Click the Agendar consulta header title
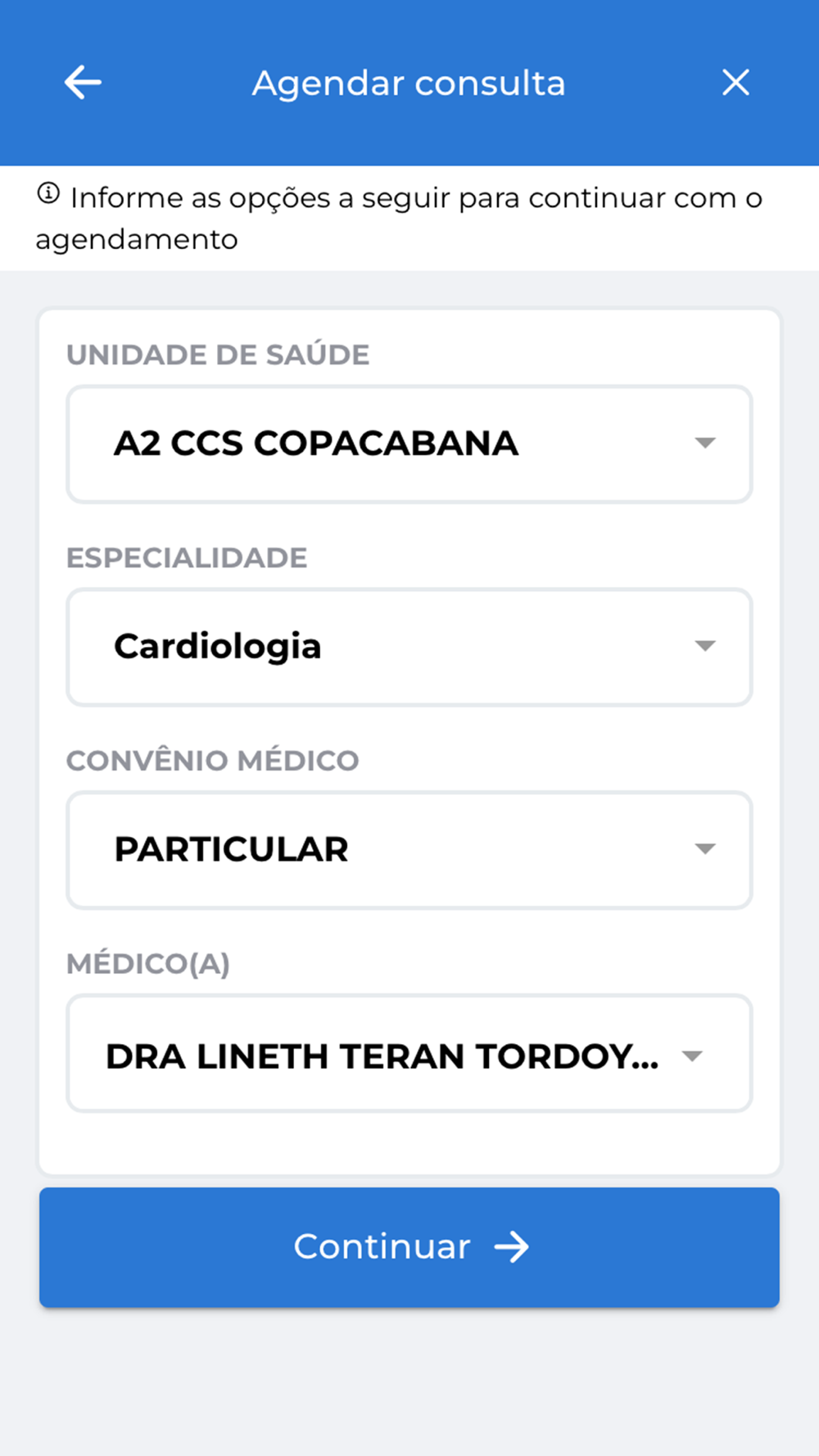819x1456 pixels. coord(409,84)
